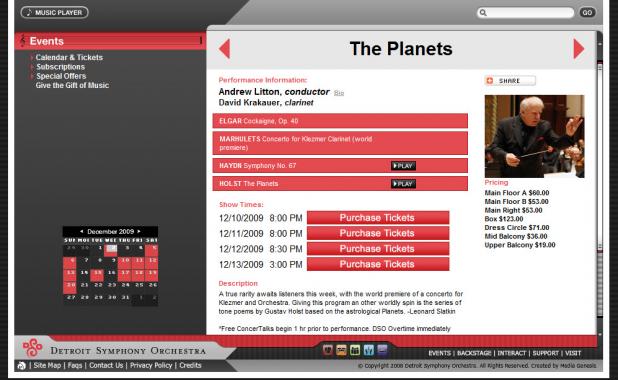Screen dimensions: 618x380
Task: Purchase tickets for 12/13/2009 3:00 PM
Action: [378, 264]
